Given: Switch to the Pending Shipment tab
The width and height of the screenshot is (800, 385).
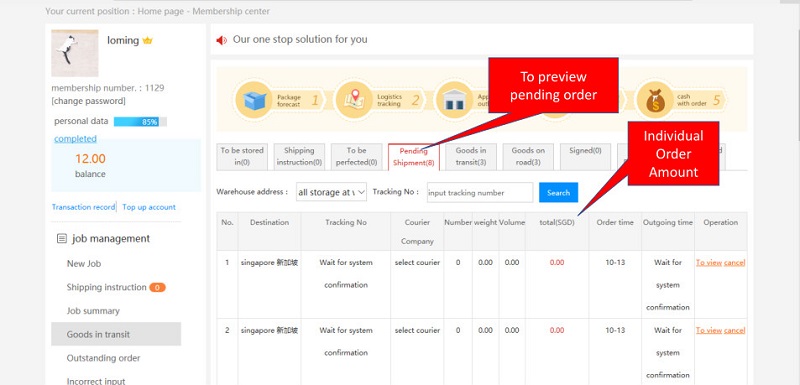Looking at the screenshot, I should (x=413, y=157).
